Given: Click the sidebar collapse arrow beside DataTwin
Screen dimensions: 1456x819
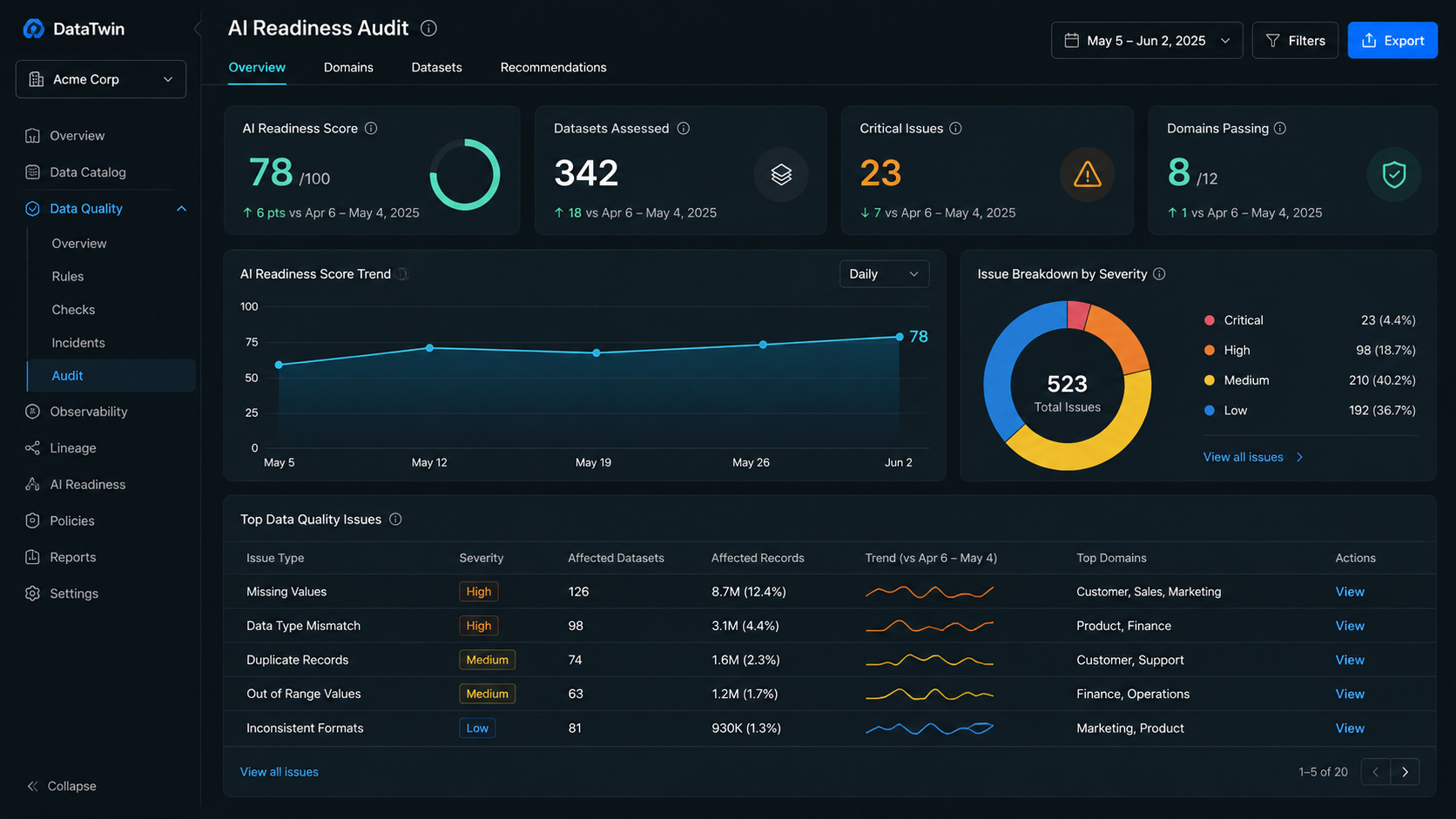Looking at the screenshot, I should [198, 29].
